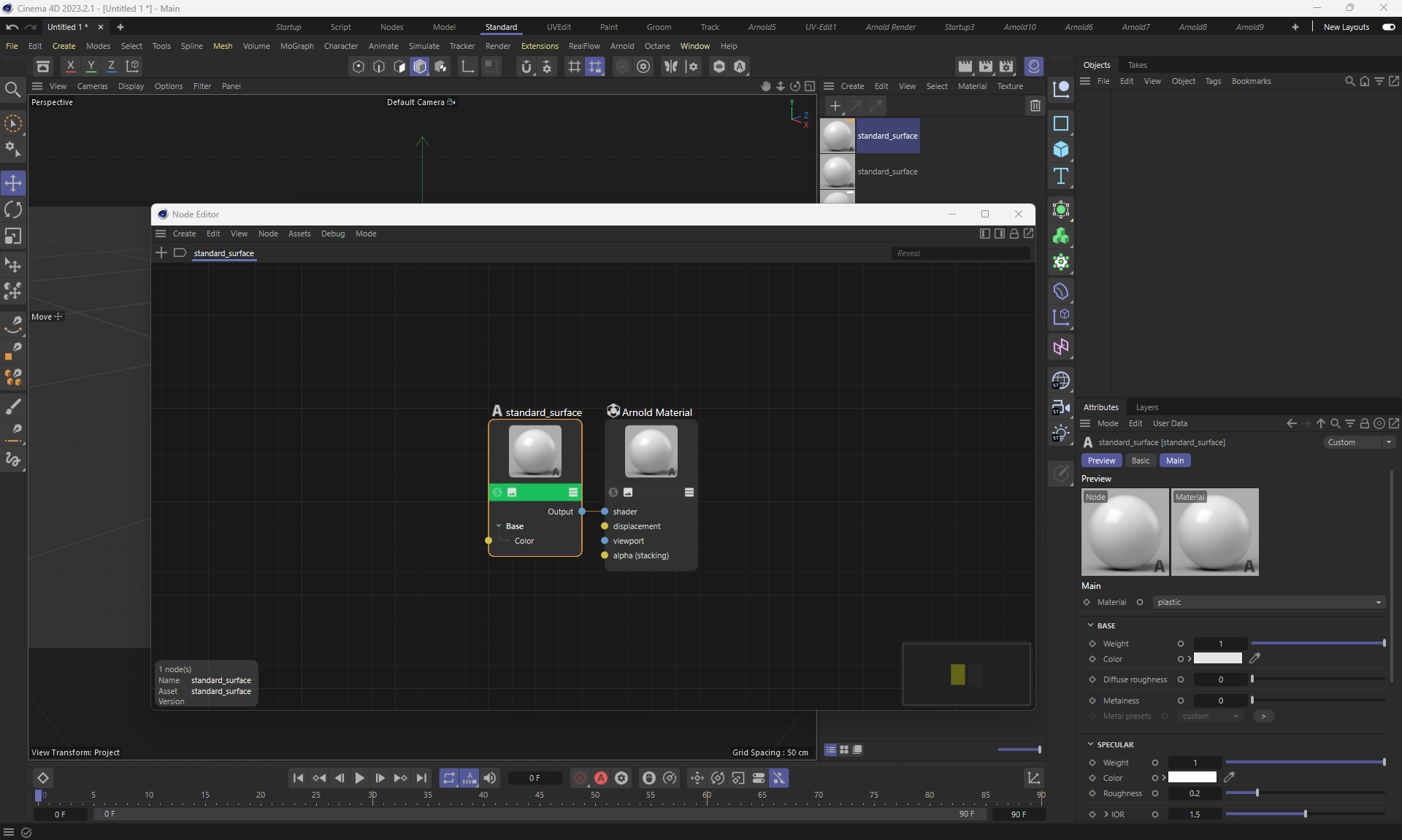Image resolution: width=1402 pixels, height=840 pixels.
Task: Click the color eyedropper next to Base Color
Action: point(1254,658)
